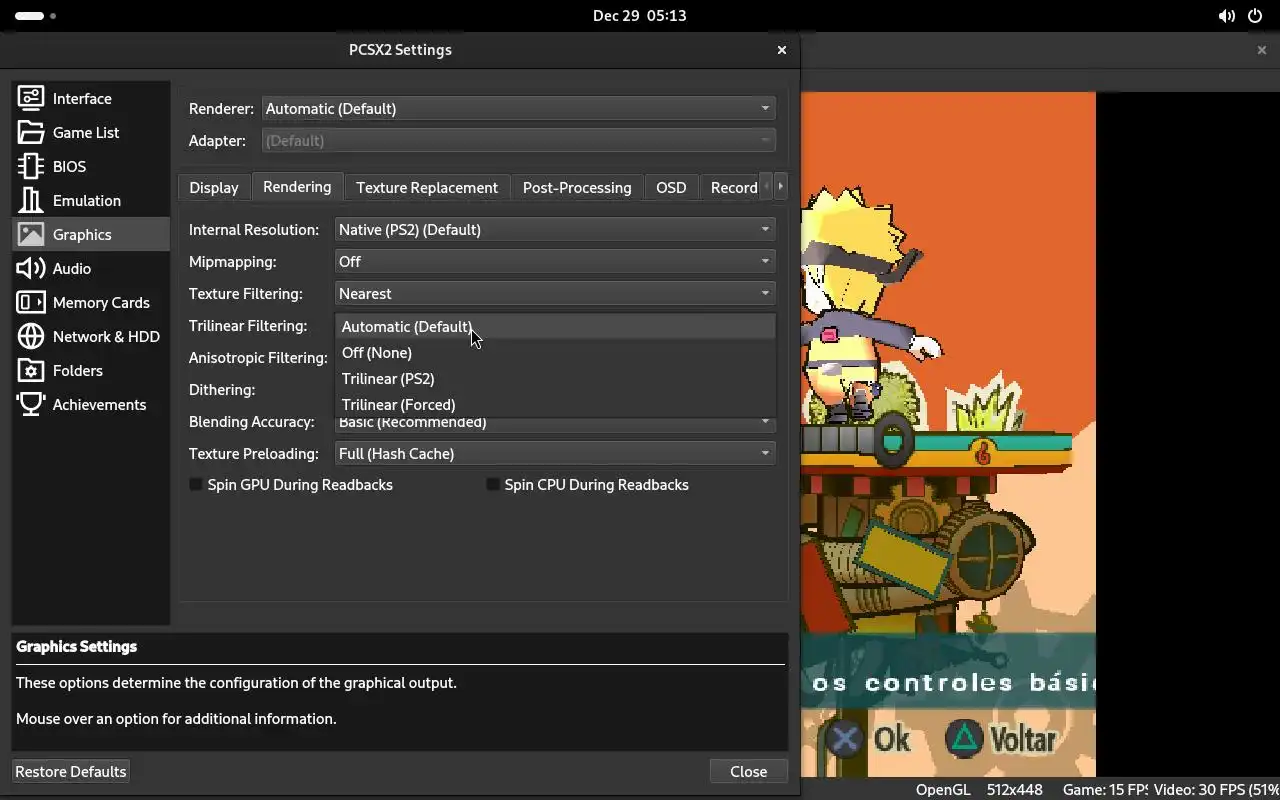Screen dimensions: 1280x800
Task: Switch to the Display tab
Action: coord(214,187)
